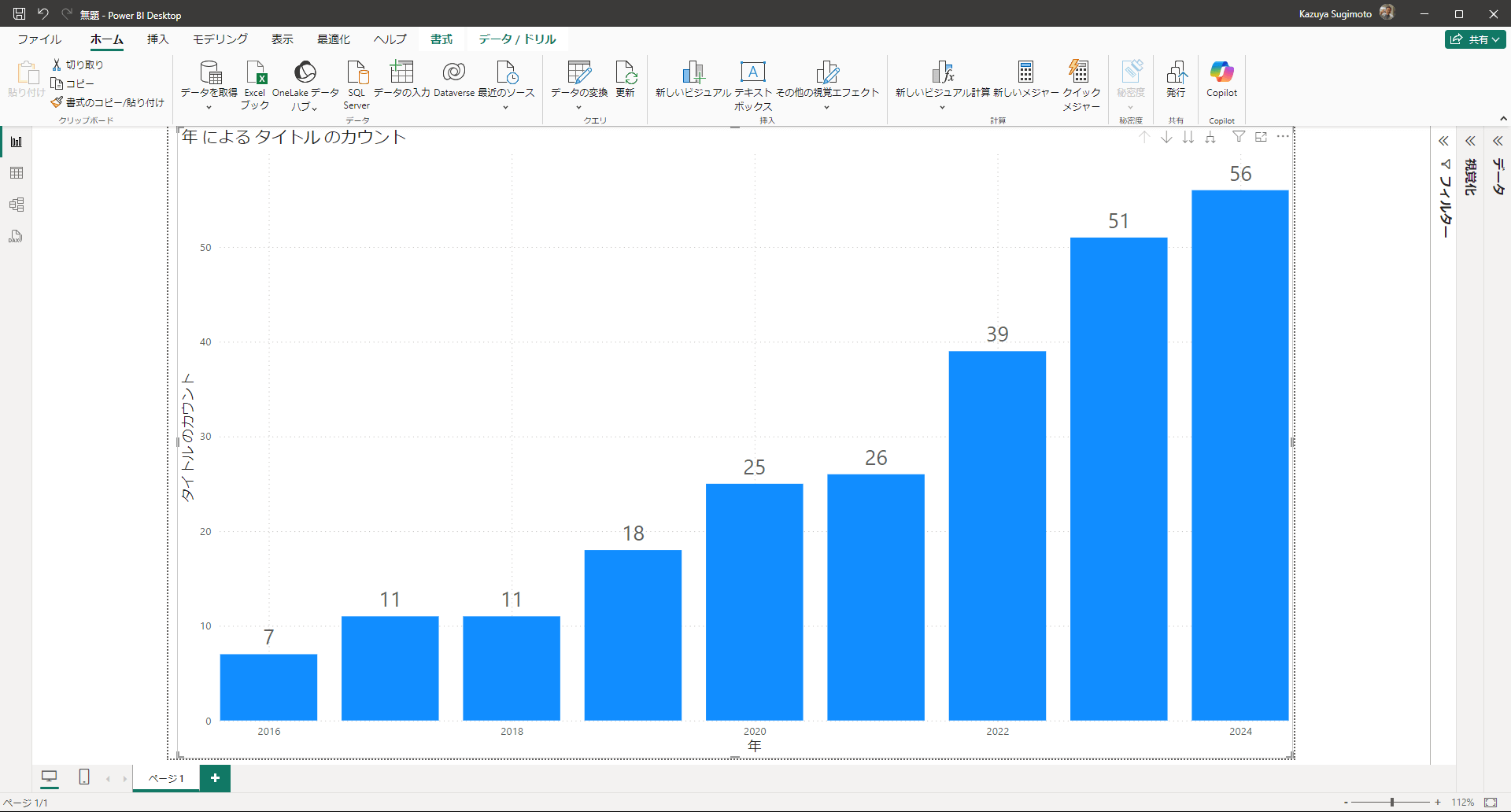Open データの入力 (Enter data)

(x=401, y=79)
